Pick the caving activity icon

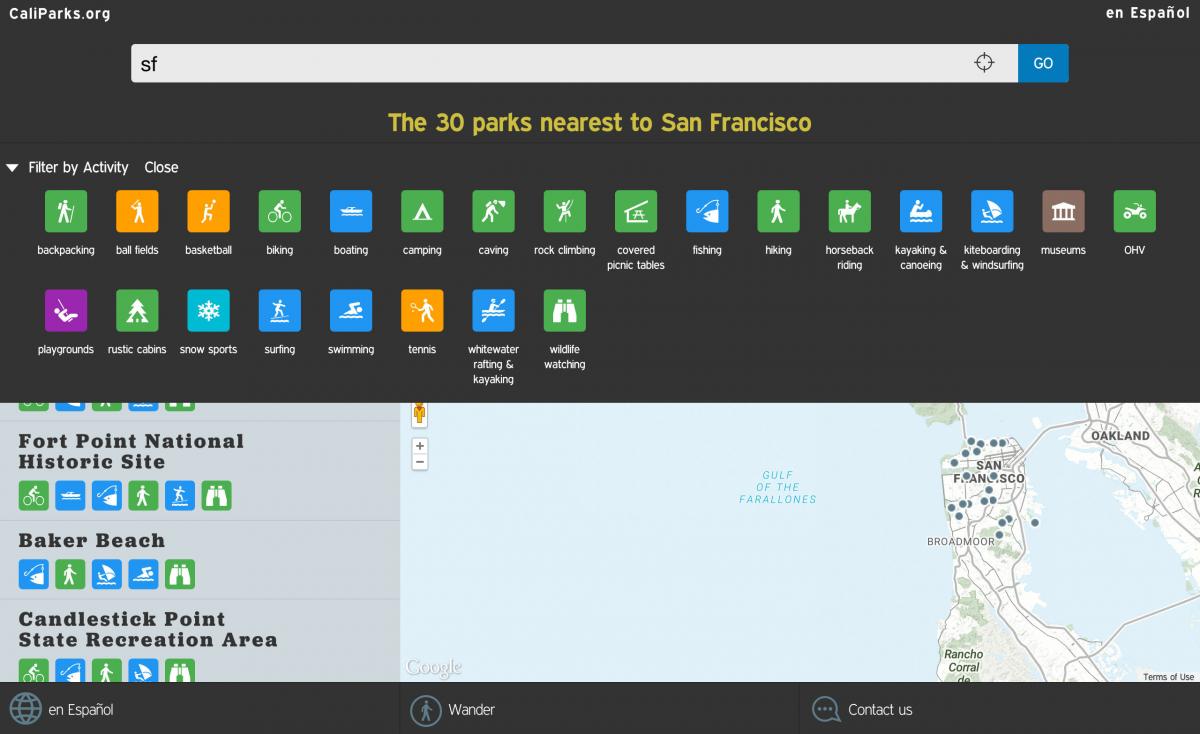click(493, 211)
